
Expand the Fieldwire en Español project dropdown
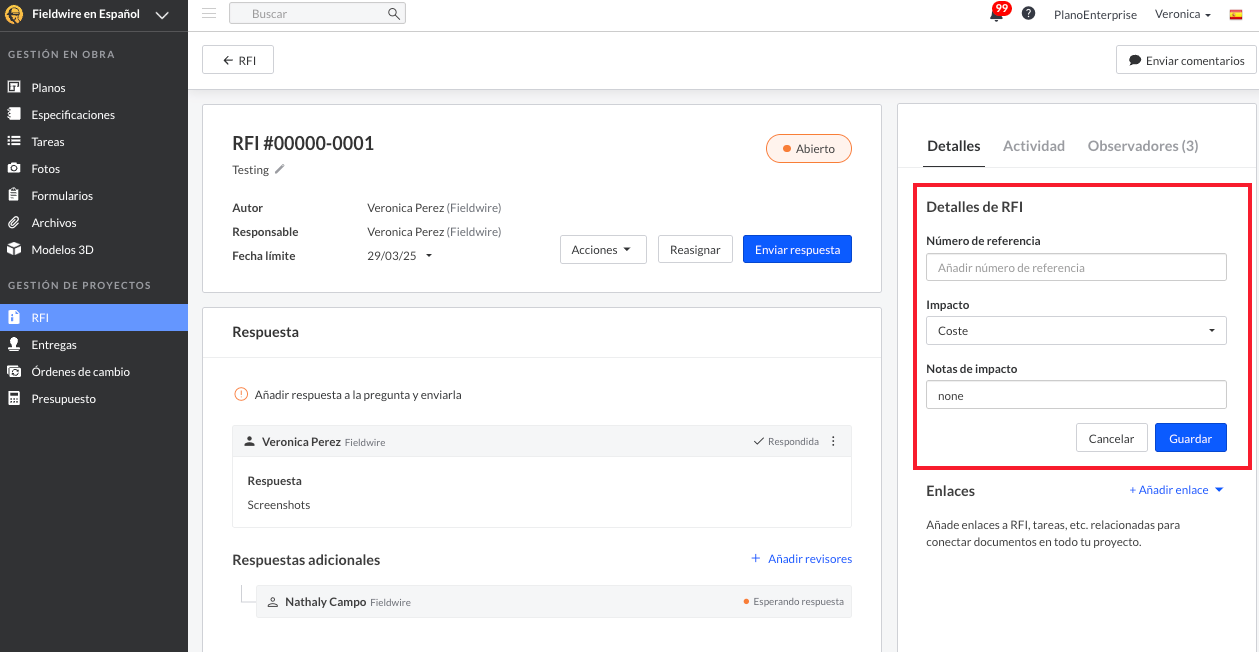[162, 15]
